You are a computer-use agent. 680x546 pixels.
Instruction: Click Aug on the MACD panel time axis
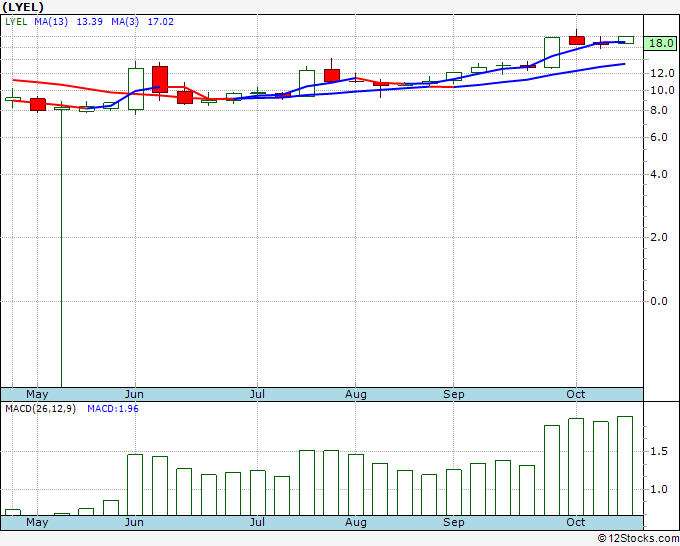[x=356, y=522]
